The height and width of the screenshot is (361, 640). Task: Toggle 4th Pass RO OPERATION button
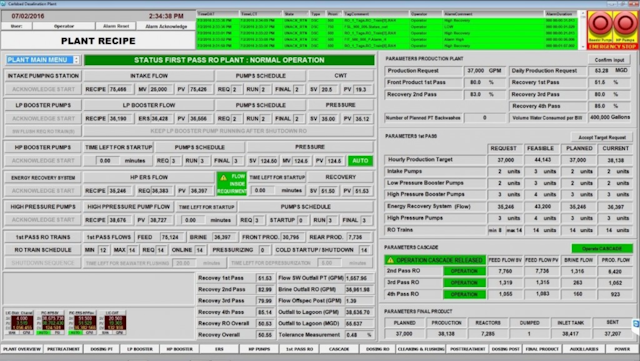point(464,294)
